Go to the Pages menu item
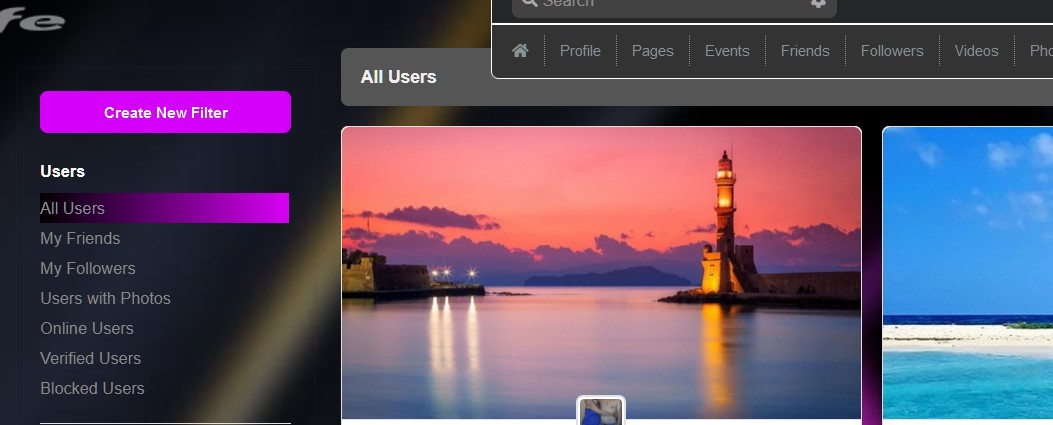The width and height of the screenshot is (1053, 425). tap(653, 51)
